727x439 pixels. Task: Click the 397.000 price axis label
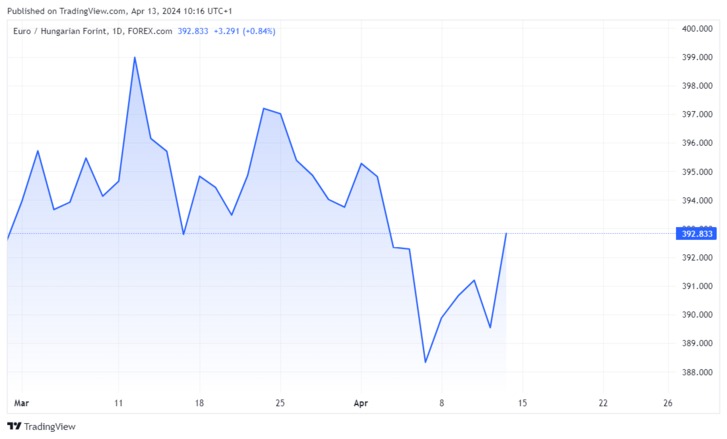click(x=695, y=115)
